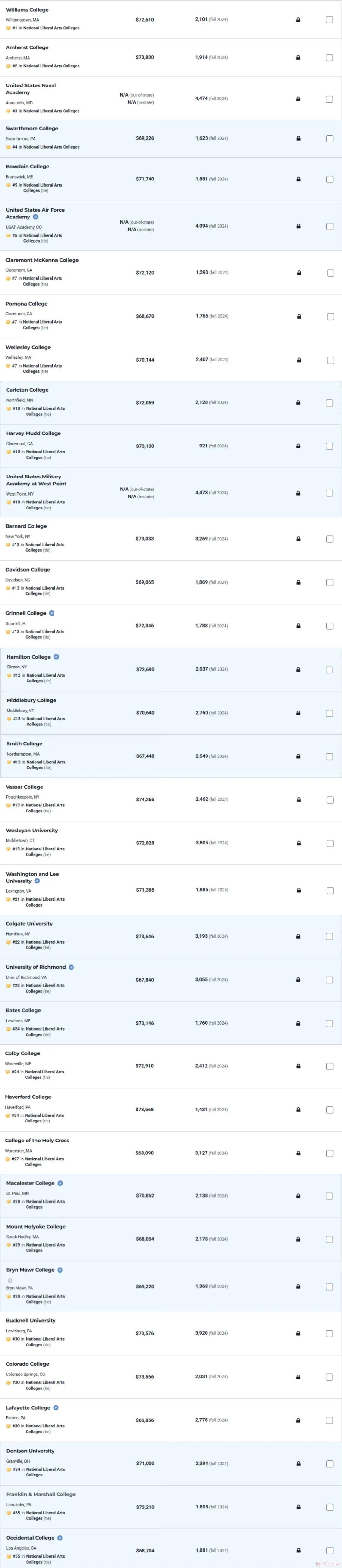This screenshot has height=1568, width=342.
Task: Select the Wellesley College compare checkbox
Action: (x=330, y=360)
